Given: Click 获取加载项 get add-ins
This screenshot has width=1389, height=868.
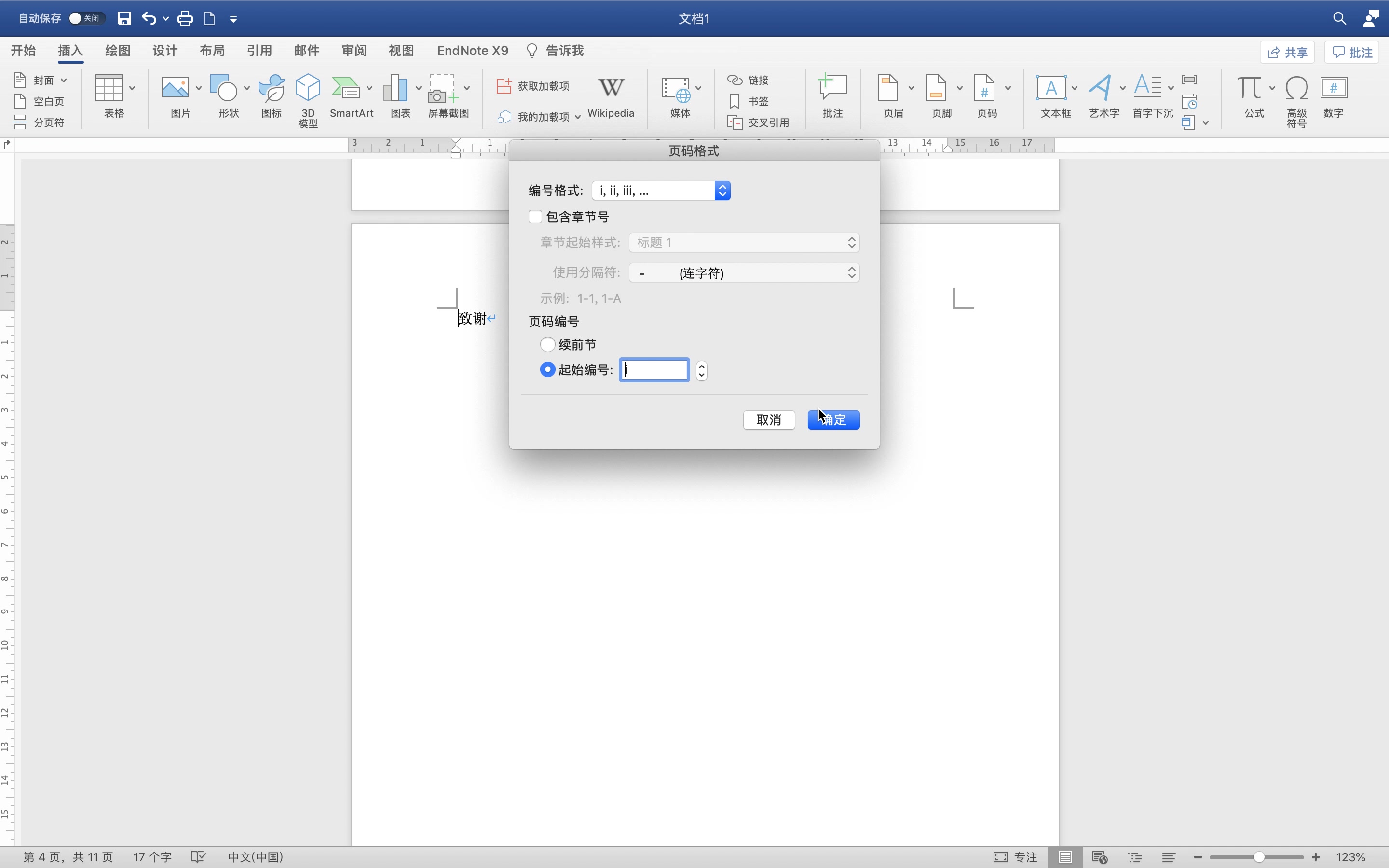Looking at the screenshot, I should coord(532,85).
